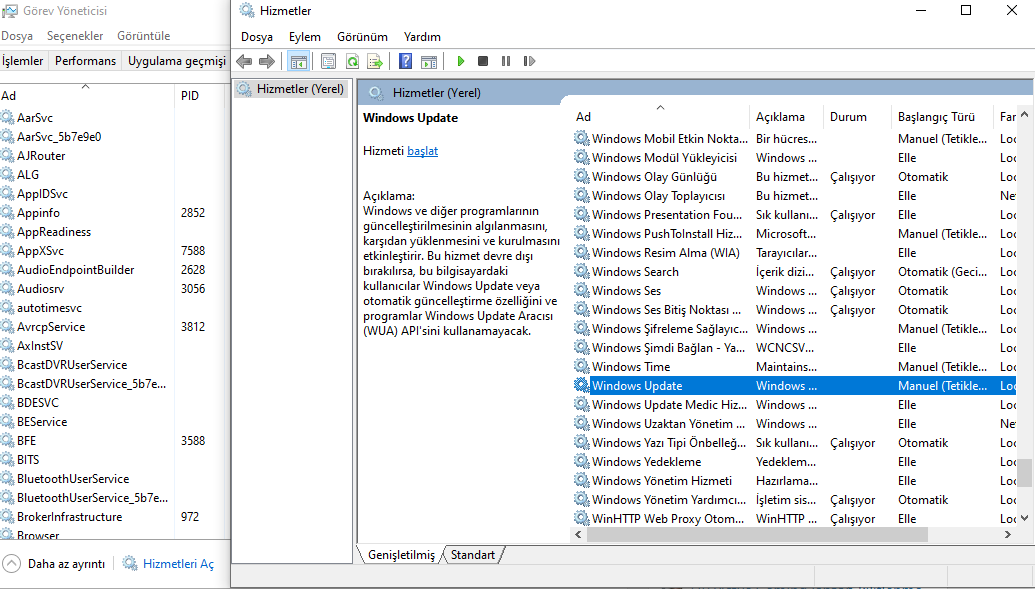
Task: Select the Windows Update service row
Action: [795, 386]
